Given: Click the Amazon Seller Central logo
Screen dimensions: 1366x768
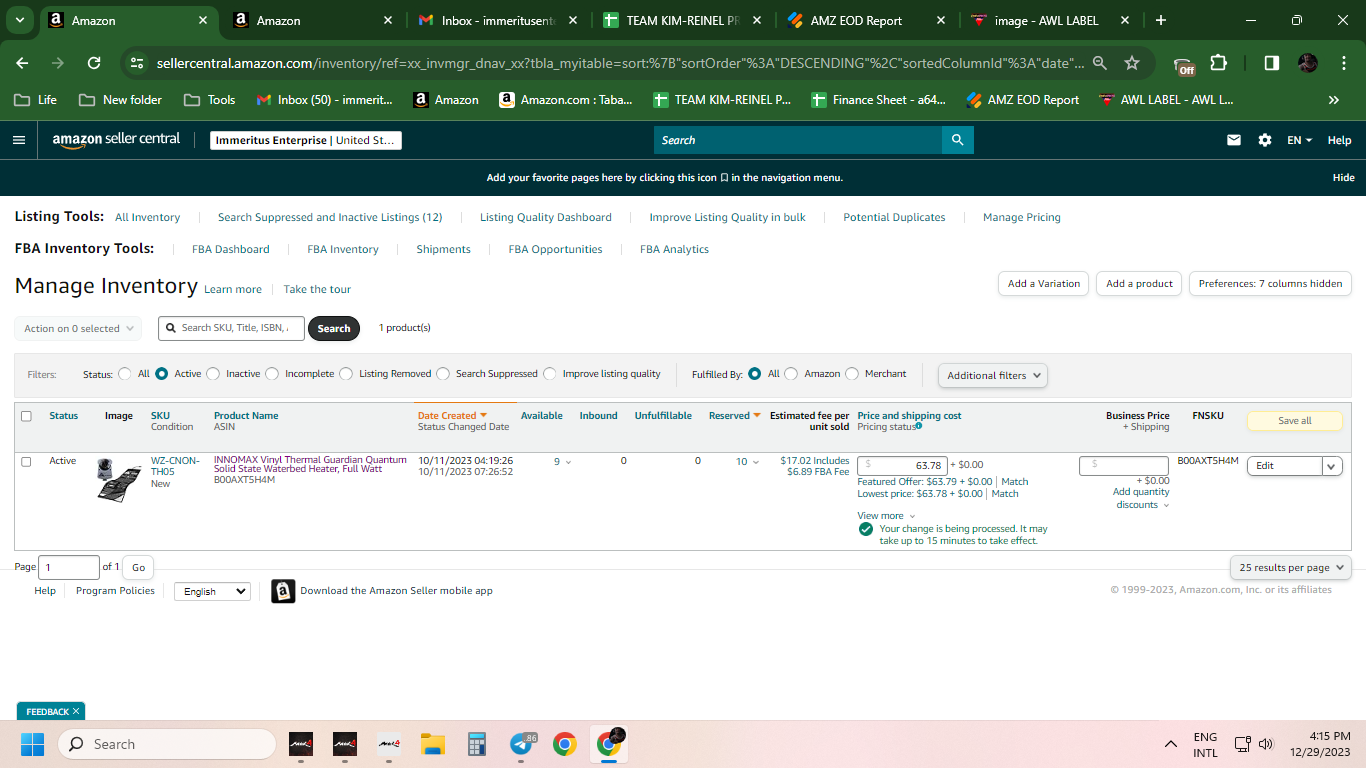Looking at the screenshot, I should coord(116,140).
